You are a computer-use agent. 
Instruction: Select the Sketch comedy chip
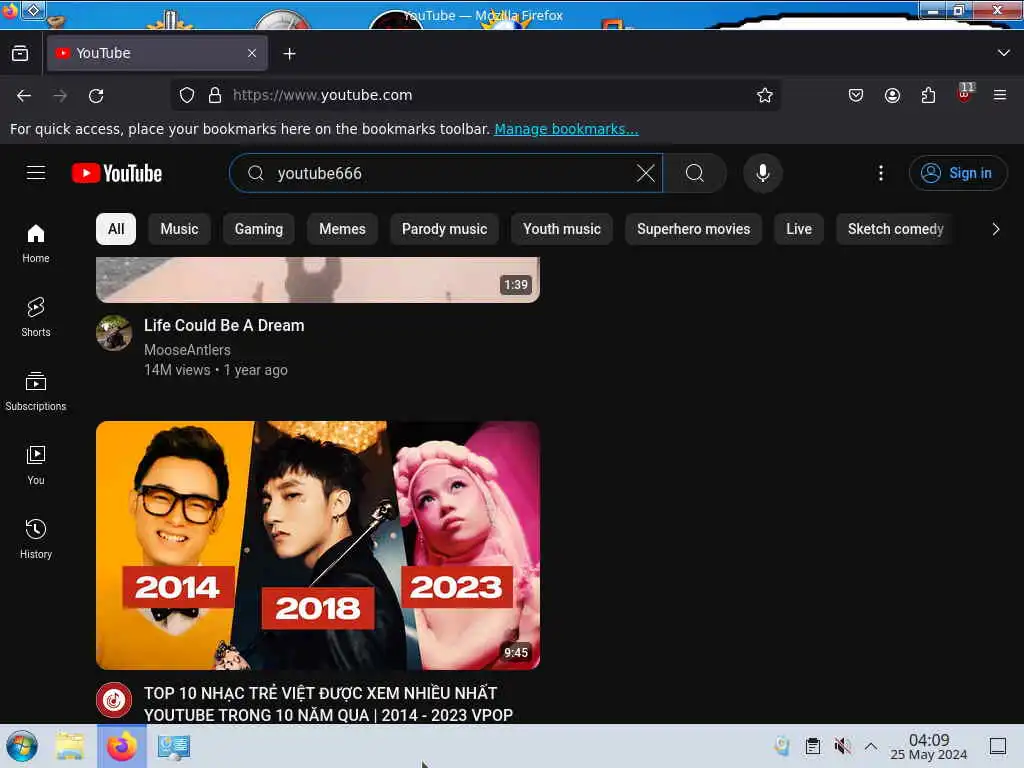coord(895,229)
